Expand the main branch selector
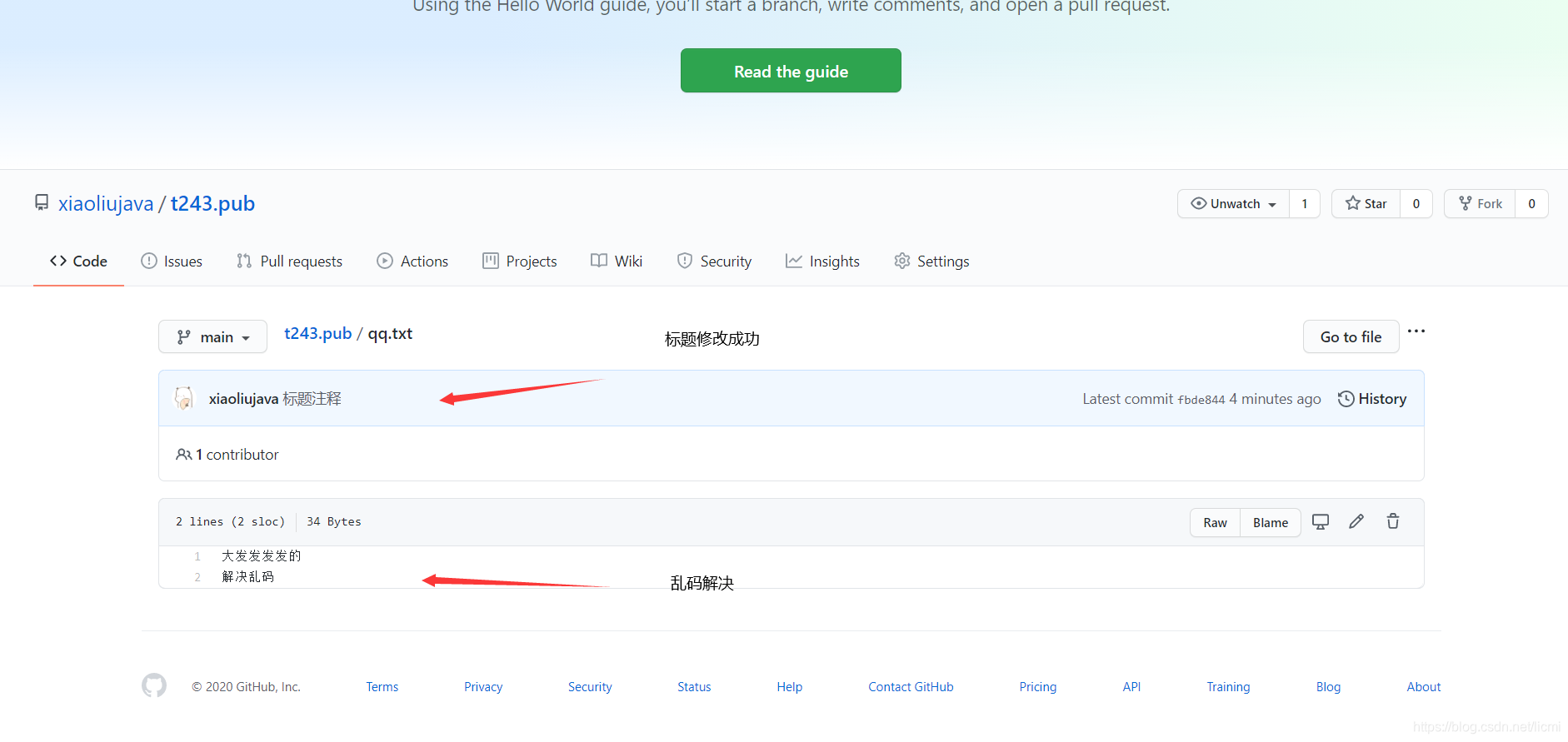This screenshot has height=742, width=1568. [x=212, y=336]
